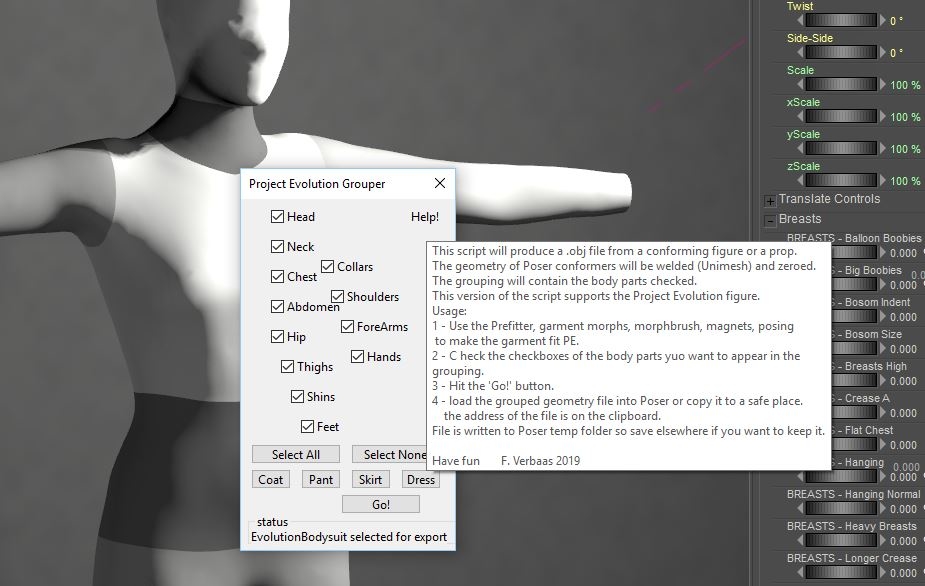
Task: Click the zScale dial slider
Action: (841, 180)
